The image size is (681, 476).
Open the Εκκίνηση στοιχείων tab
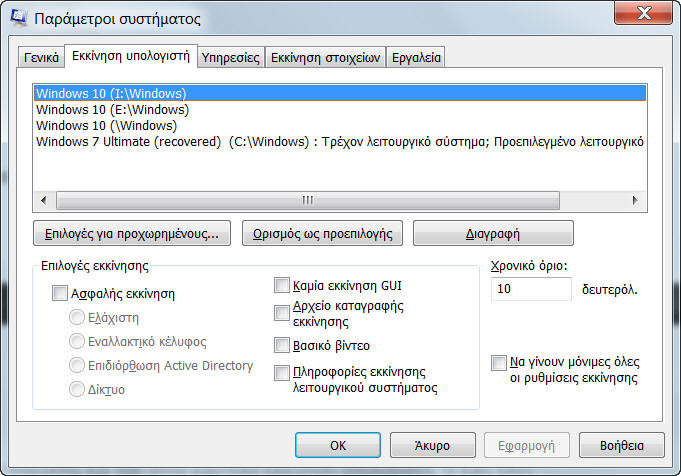pyautogui.click(x=325, y=57)
